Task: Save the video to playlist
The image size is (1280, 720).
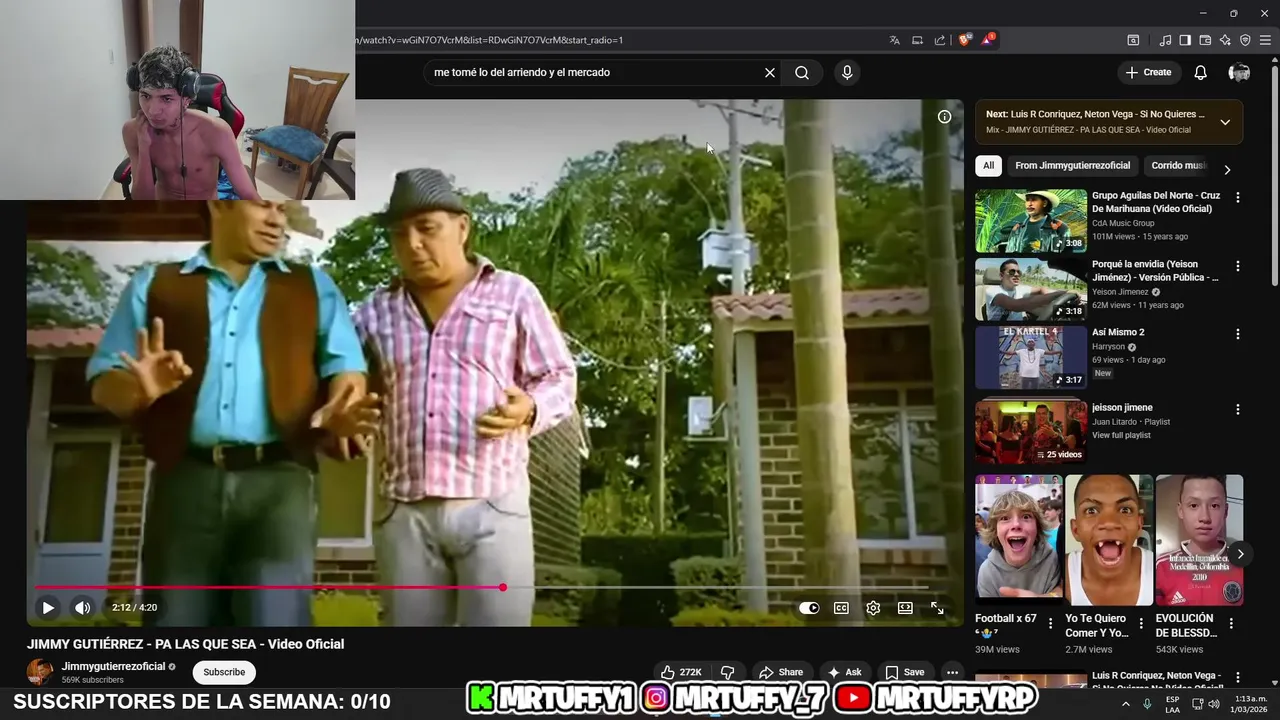Action: click(904, 672)
